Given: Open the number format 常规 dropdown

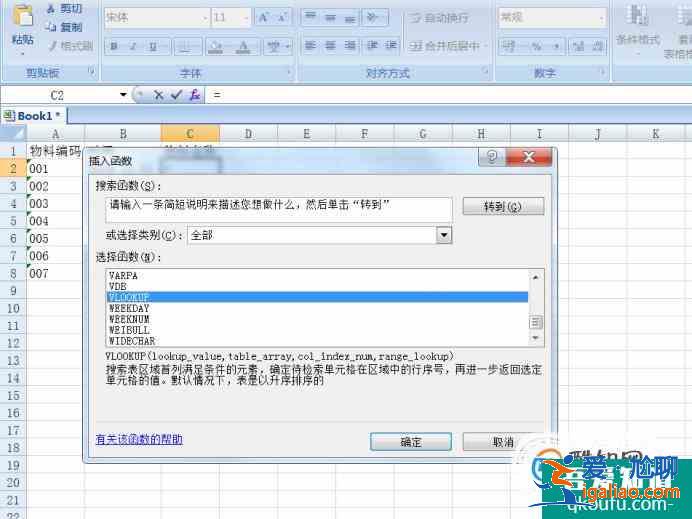Looking at the screenshot, I should coord(602,18).
